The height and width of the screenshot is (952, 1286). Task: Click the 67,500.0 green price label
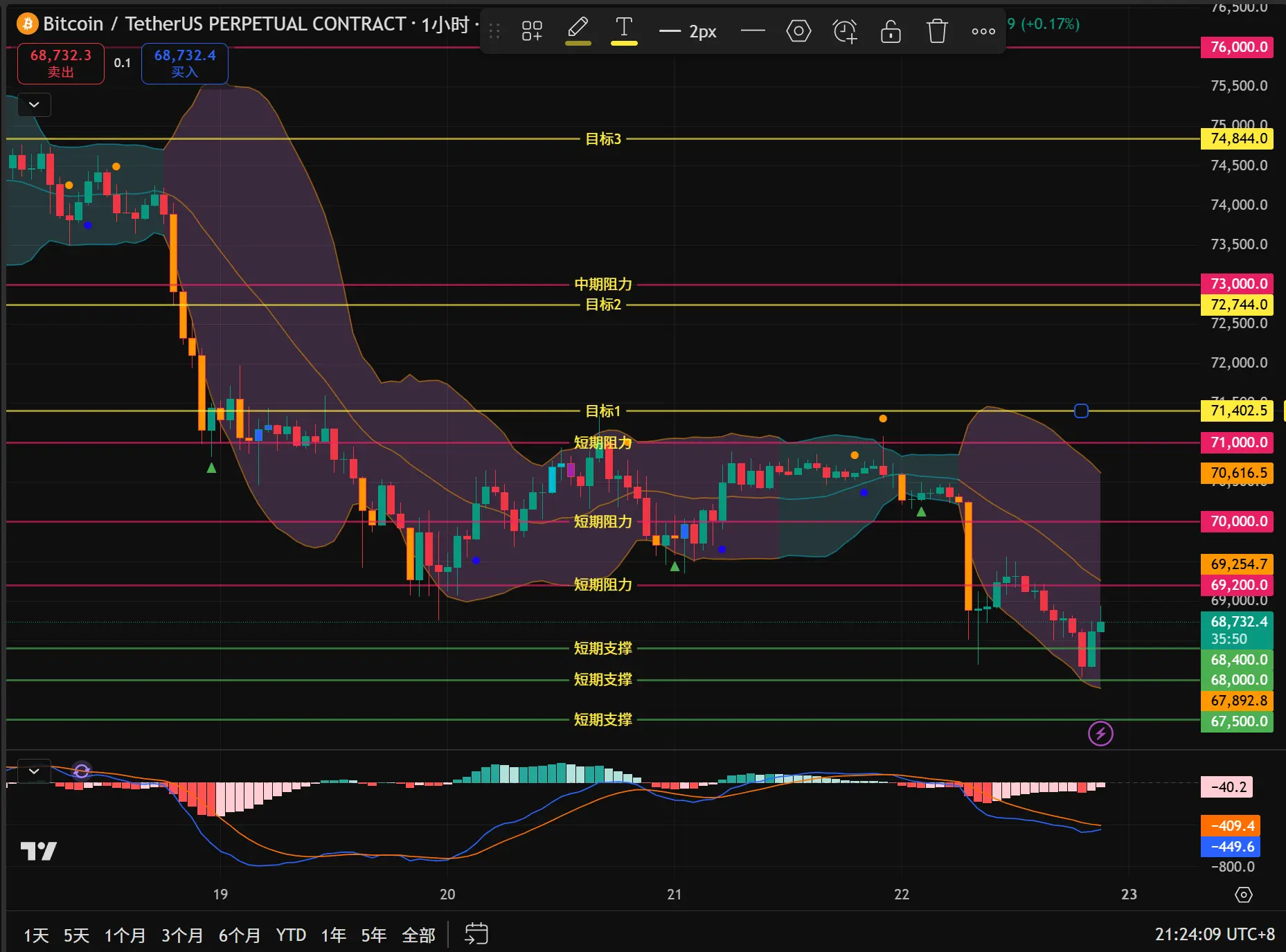[1237, 721]
